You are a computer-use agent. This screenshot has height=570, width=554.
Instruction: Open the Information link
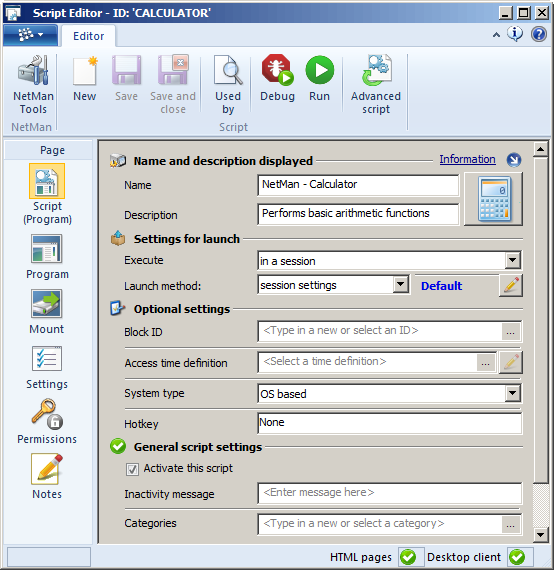coord(467,159)
